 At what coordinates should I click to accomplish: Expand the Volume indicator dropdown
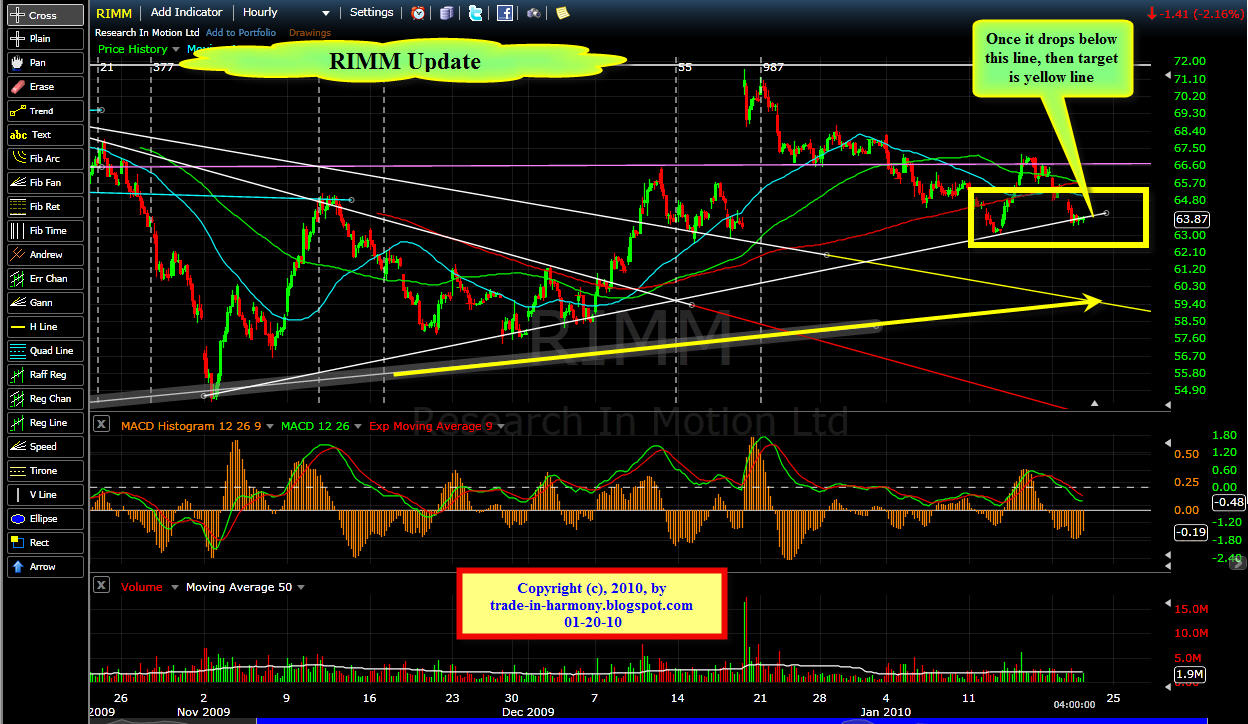(x=174, y=587)
